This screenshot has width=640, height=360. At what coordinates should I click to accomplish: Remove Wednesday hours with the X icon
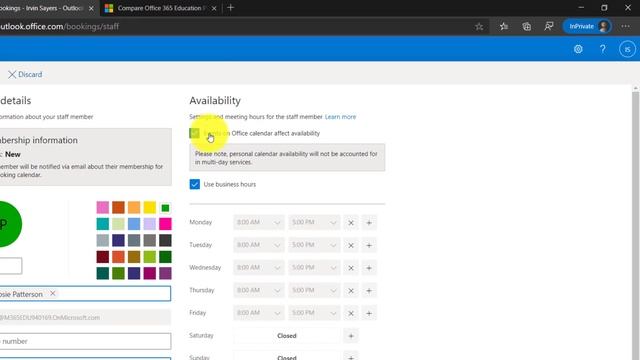click(x=351, y=268)
